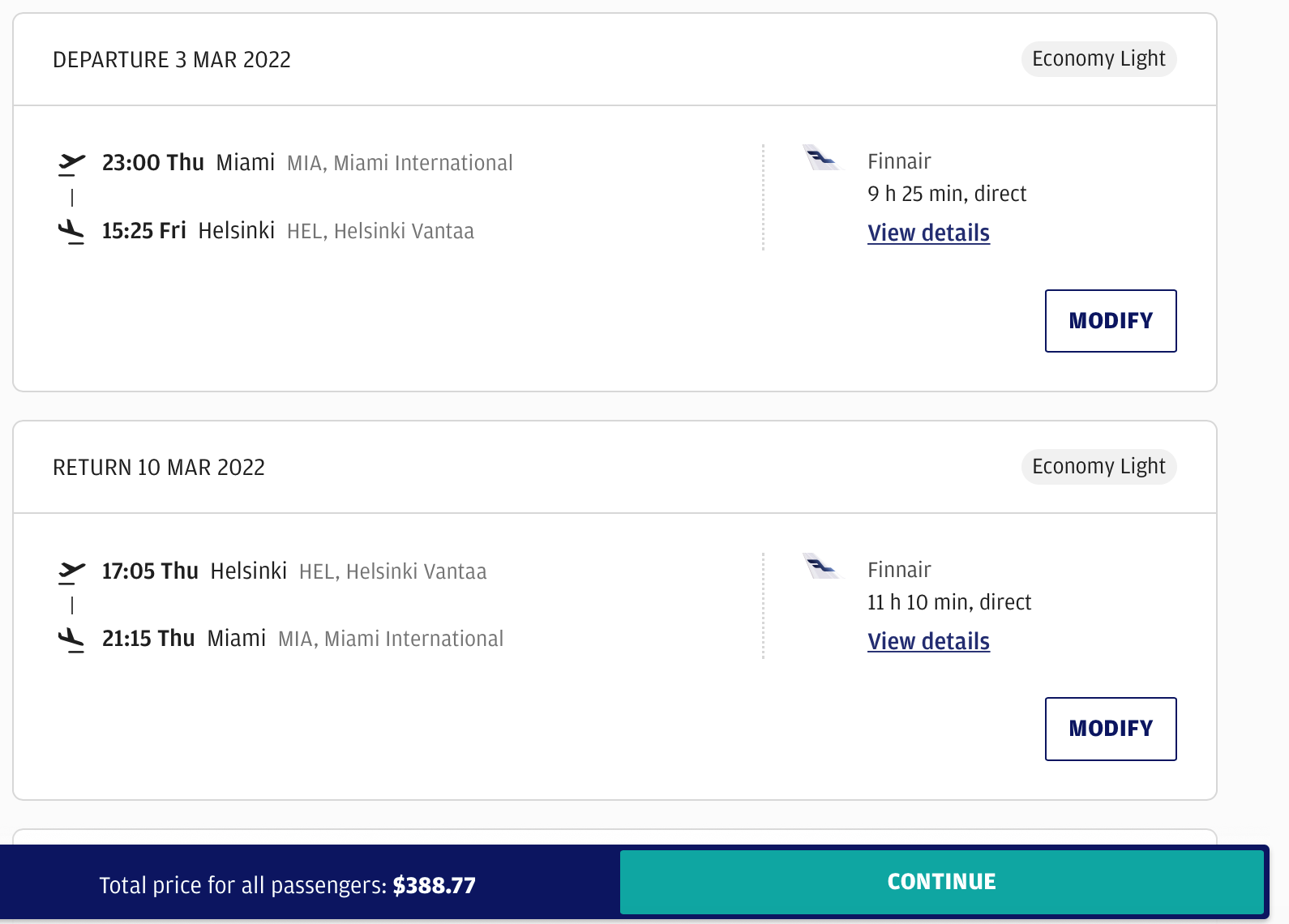The width and height of the screenshot is (1289, 924).
Task: Click the Economy Light badge on the departure card
Action: [x=1098, y=59]
